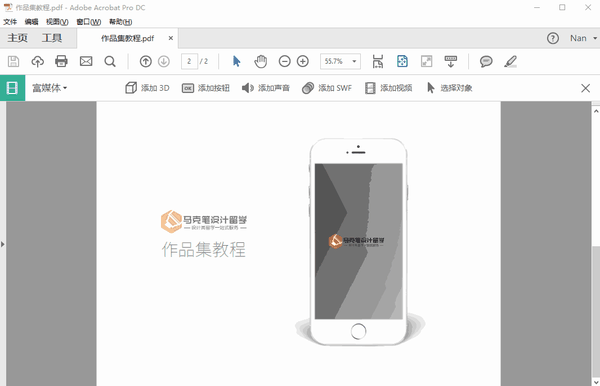Click the green rich media panel icon
Viewport: 600px width, 386px height.
coord(12,88)
